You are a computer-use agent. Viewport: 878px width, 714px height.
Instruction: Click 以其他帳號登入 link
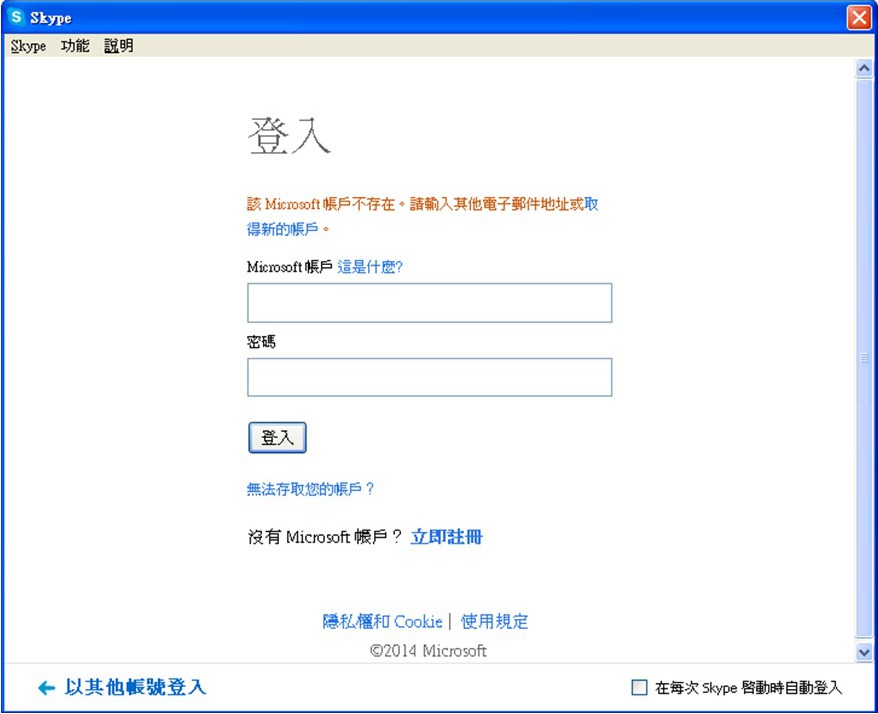point(135,687)
